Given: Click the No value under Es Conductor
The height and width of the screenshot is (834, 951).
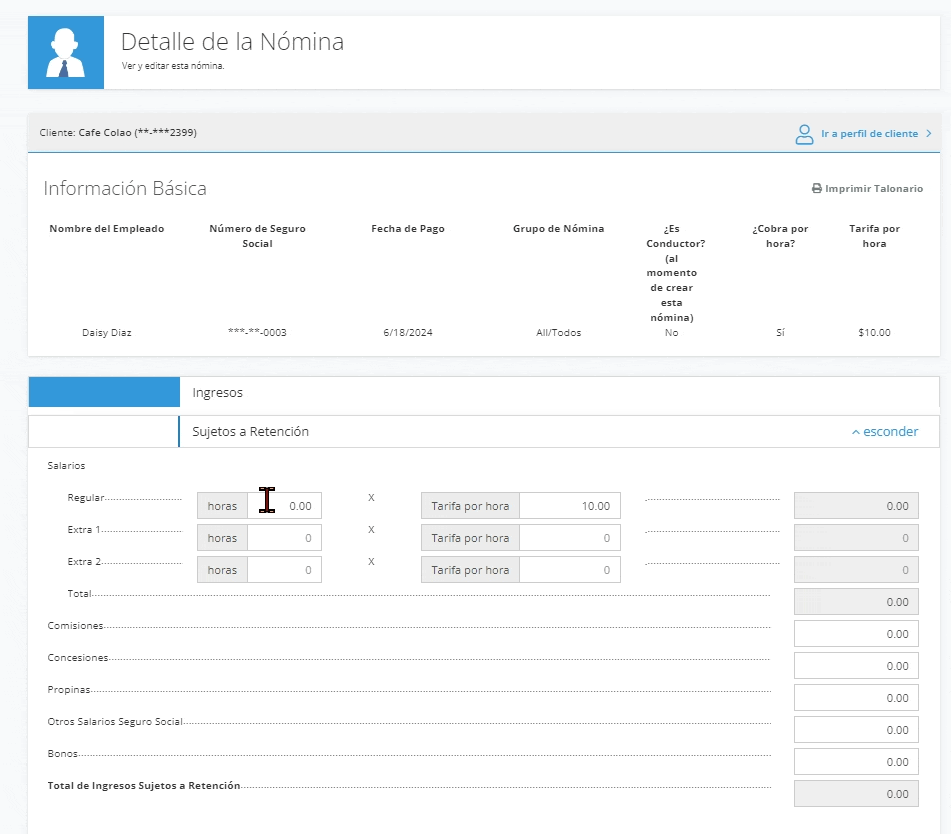Looking at the screenshot, I should [671, 332].
